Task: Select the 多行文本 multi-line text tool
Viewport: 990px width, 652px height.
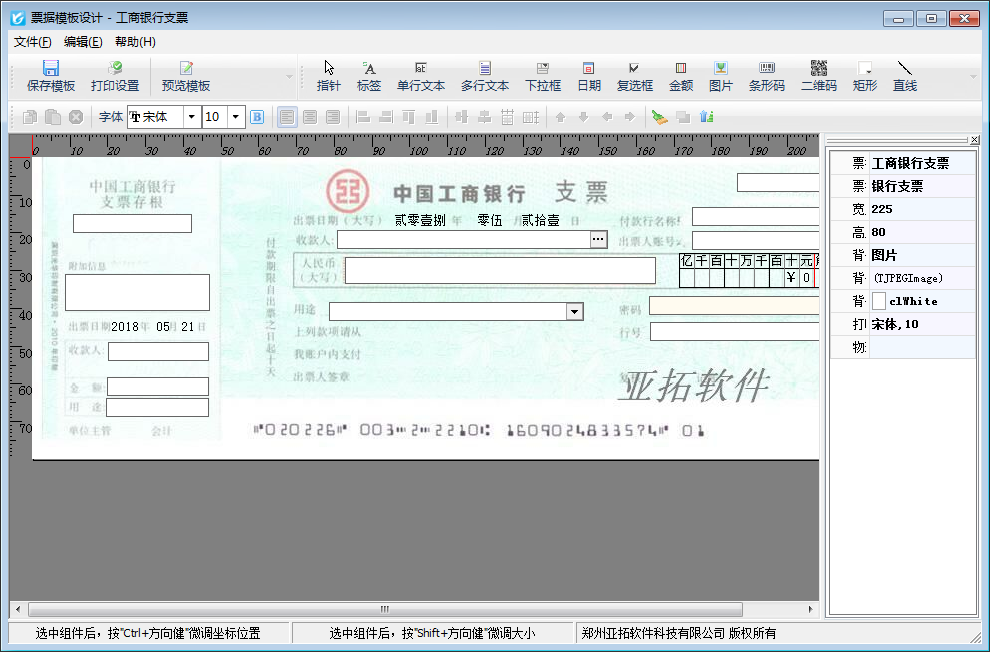Action: (485, 76)
